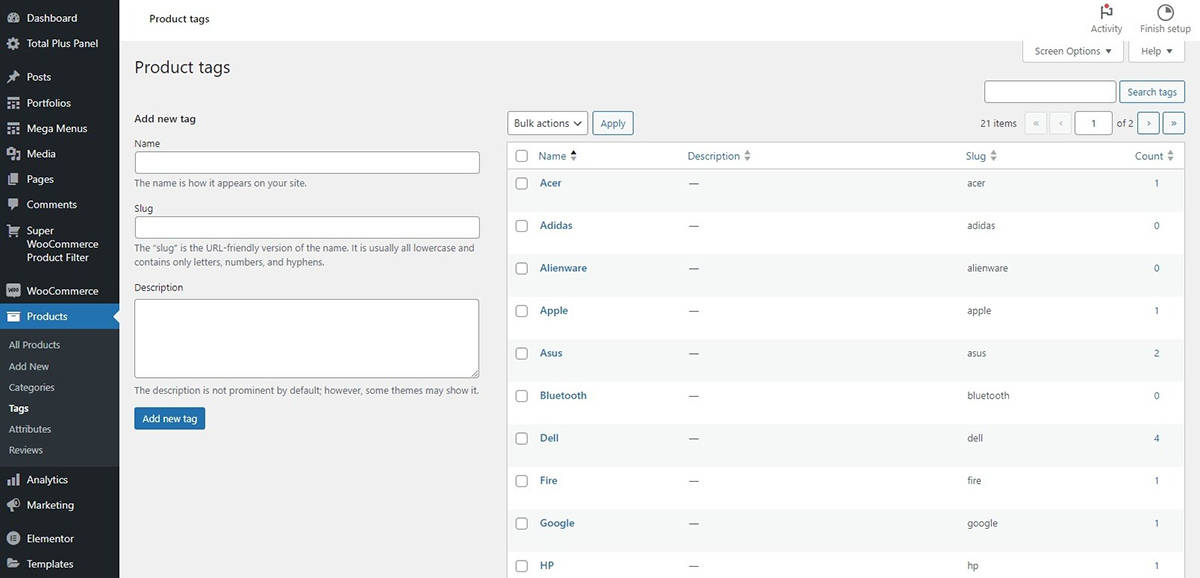Click the Templates folder icon
This screenshot has width=1200, height=578.
pyautogui.click(x=13, y=564)
